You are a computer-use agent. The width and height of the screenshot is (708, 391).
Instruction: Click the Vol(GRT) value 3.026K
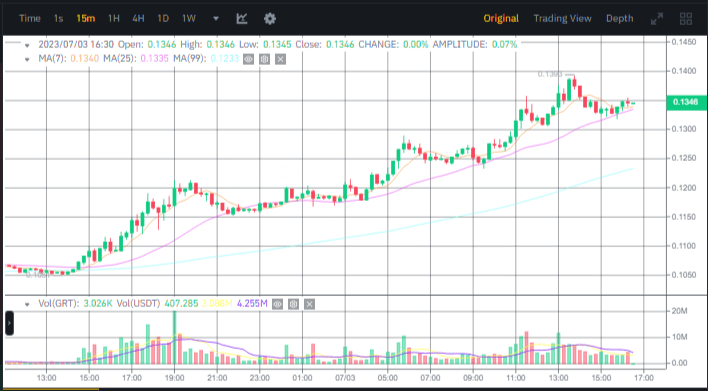click(98, 303)
